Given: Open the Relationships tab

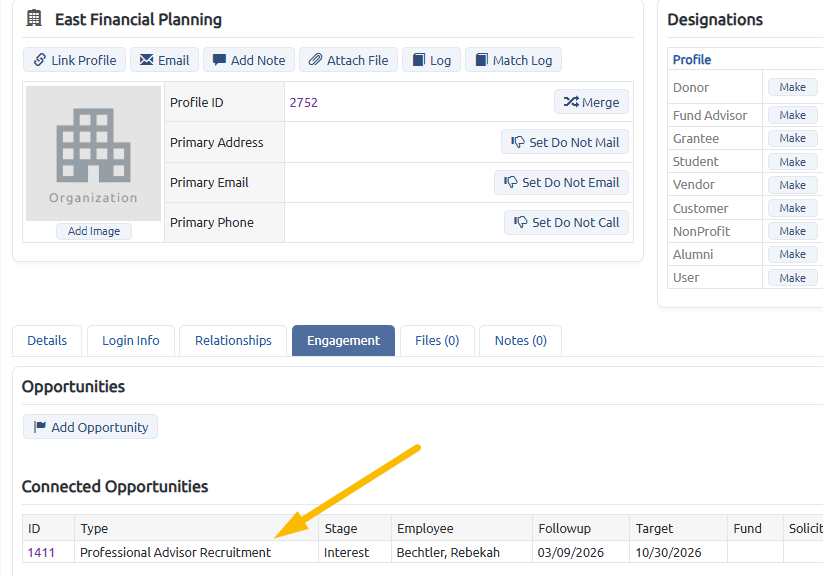Looking at the screenshot, I should click(x=233, y=341).
